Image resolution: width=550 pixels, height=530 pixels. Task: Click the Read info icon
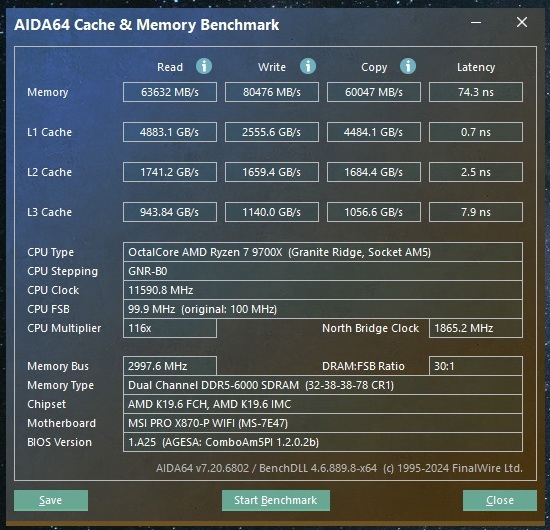click(204, 66)
